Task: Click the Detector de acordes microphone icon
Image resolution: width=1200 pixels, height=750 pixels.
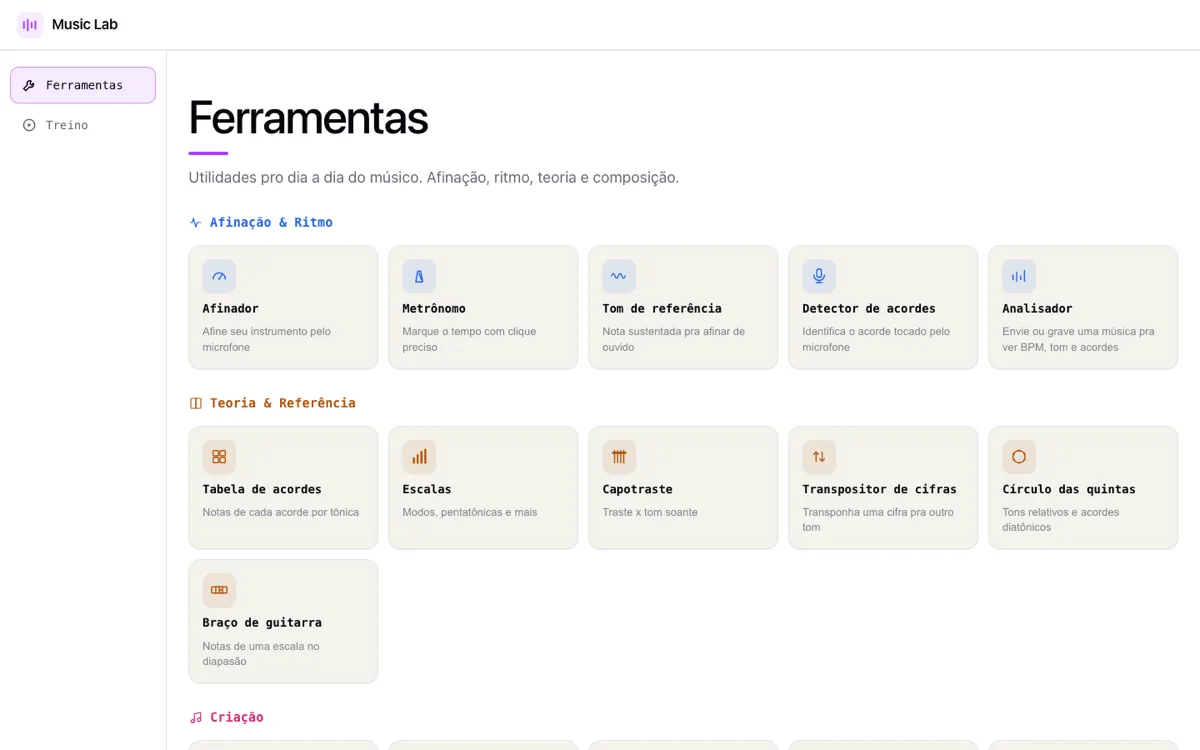Action: click(x=819, y=276)
